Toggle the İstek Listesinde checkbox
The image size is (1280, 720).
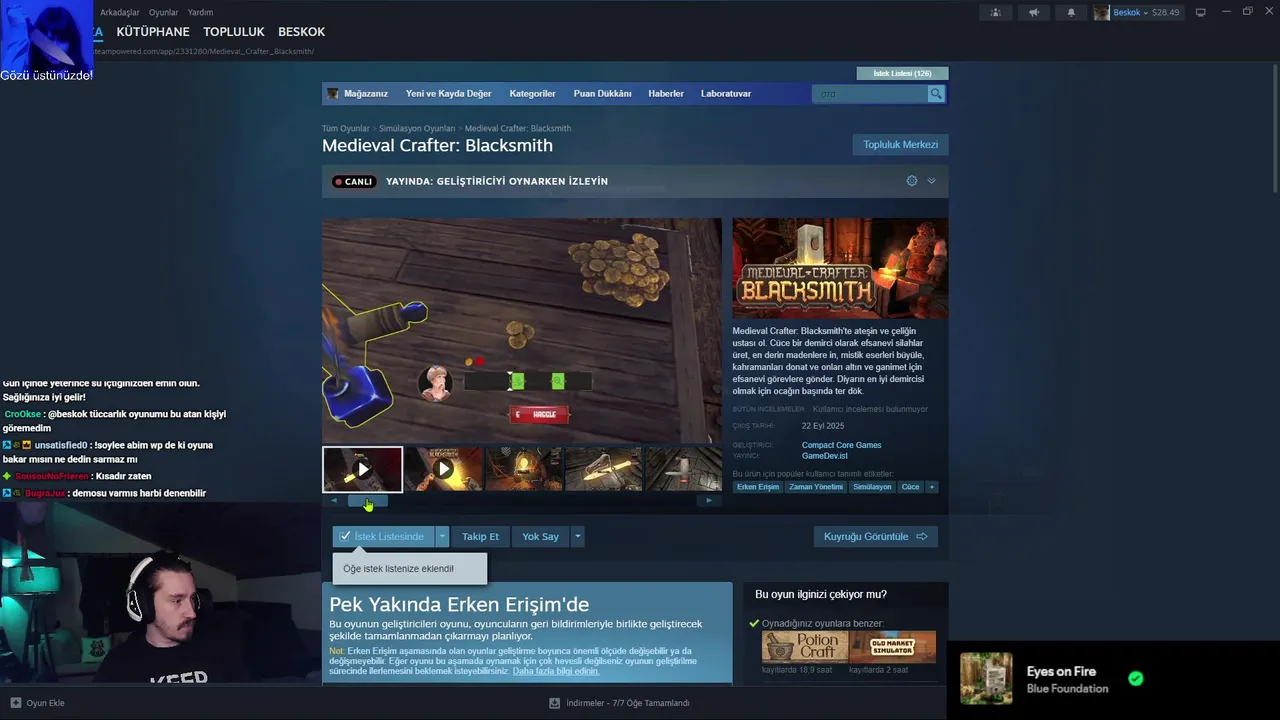(x=345, y=537)
